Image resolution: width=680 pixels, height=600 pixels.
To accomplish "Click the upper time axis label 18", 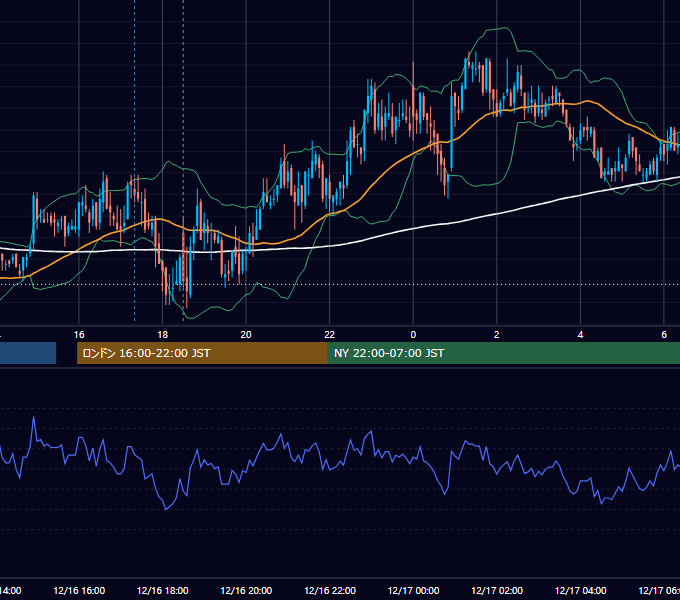I will pos(162,335).
